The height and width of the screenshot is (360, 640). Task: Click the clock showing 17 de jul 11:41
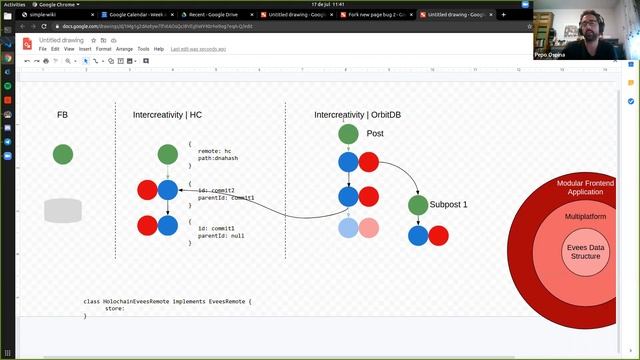click(x=328, y=4)
